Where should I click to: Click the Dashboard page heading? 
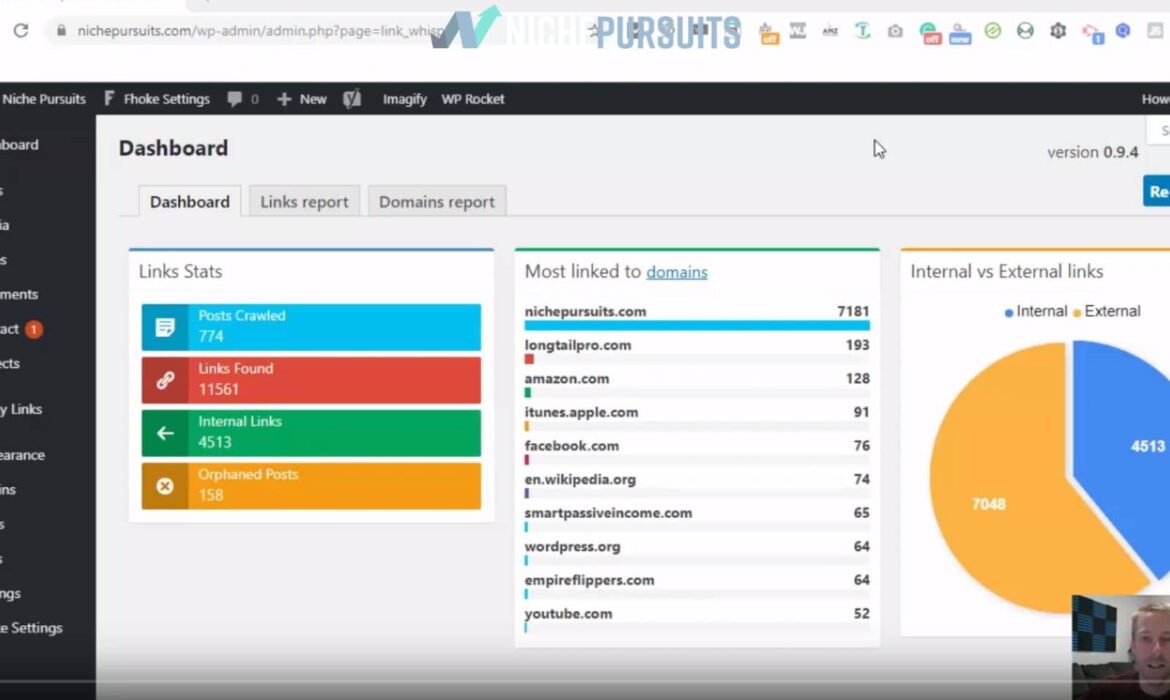[173, 148]
